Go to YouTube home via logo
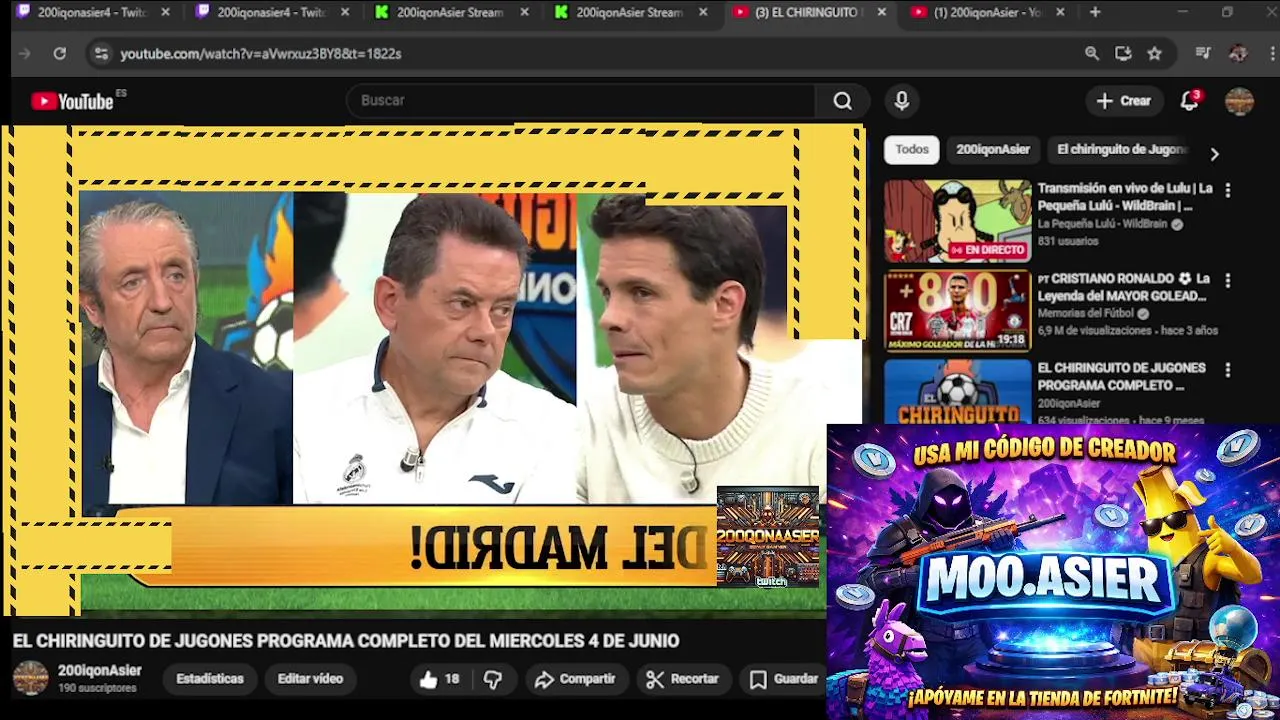 (x=72, y=101)
